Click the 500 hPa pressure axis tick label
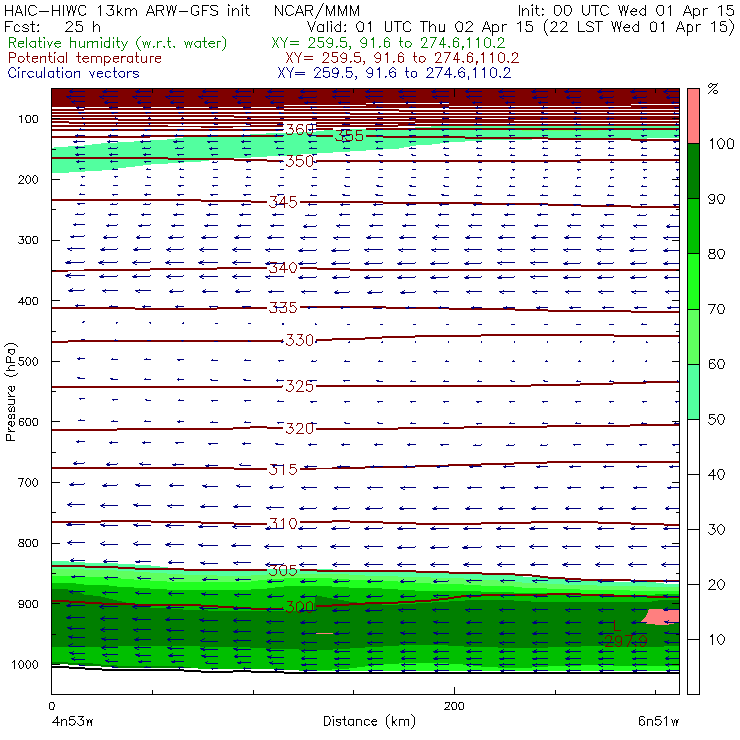The image size is (740, 740). click(28, 362)
